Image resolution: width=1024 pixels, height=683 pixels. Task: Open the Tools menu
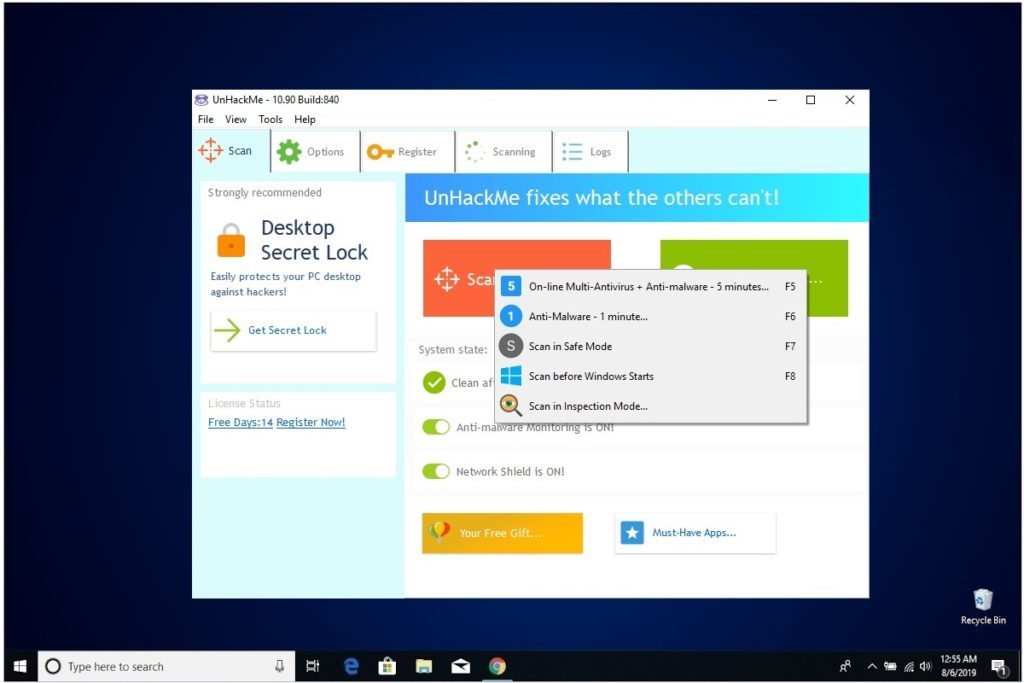click(270, 119)
